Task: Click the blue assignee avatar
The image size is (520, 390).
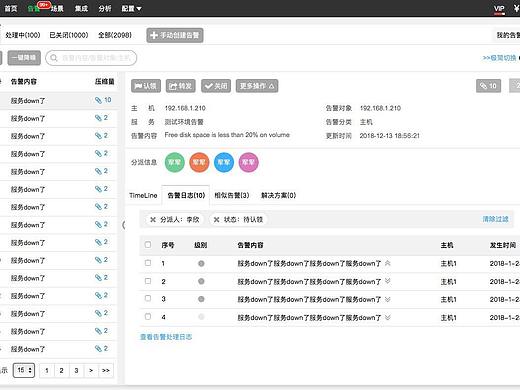Action: [x=224, y=162]
